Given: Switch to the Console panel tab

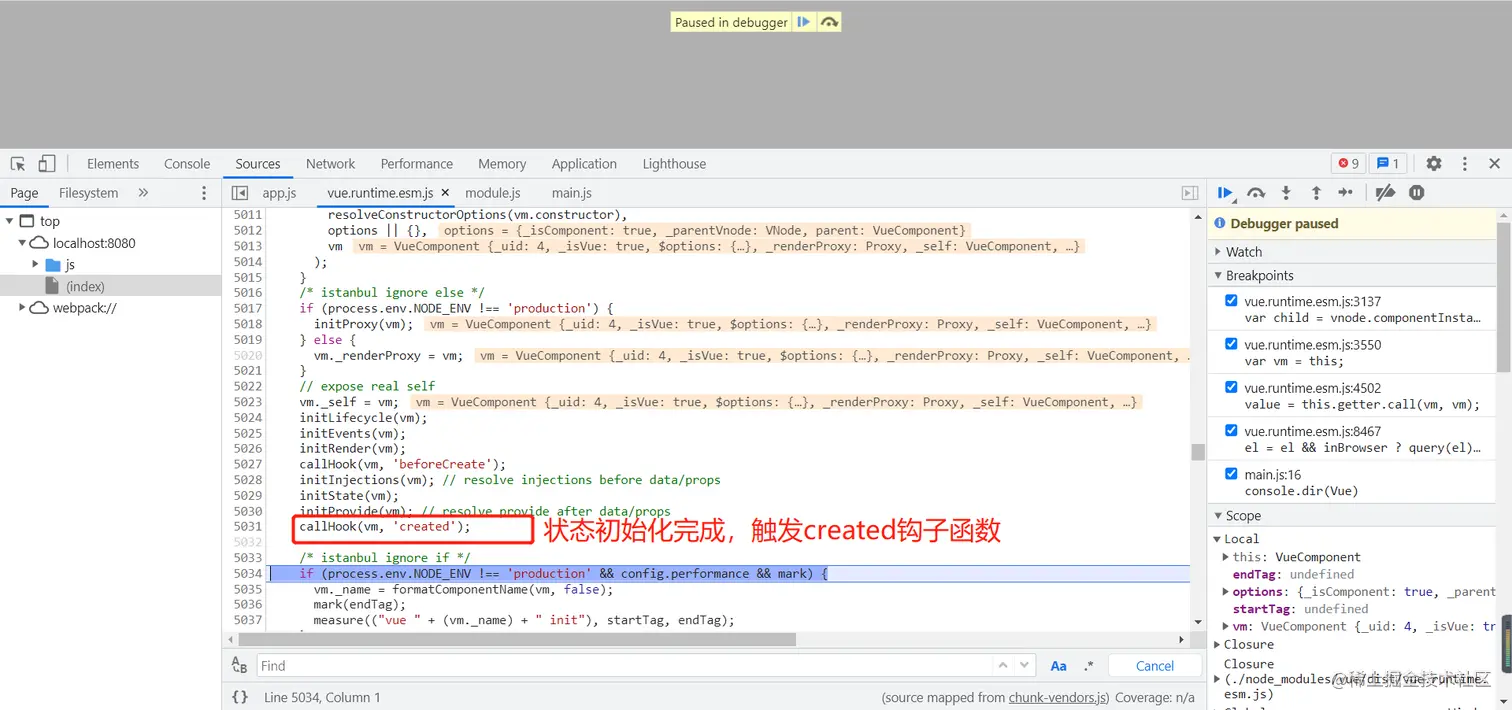Looking at the screenshot, I should pos(187,164).
